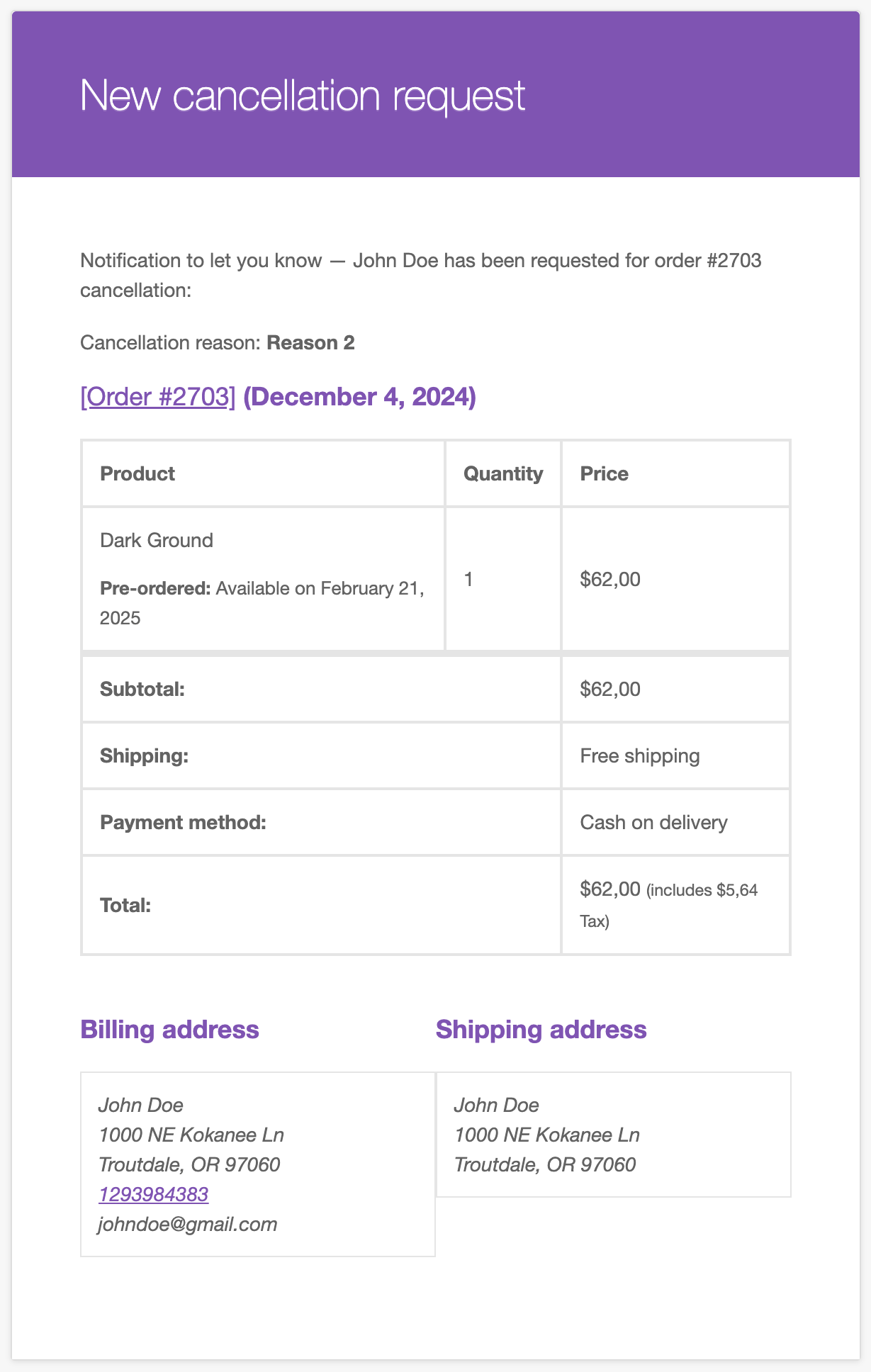Open the Order #2703 link

click(x=157, y=397)
